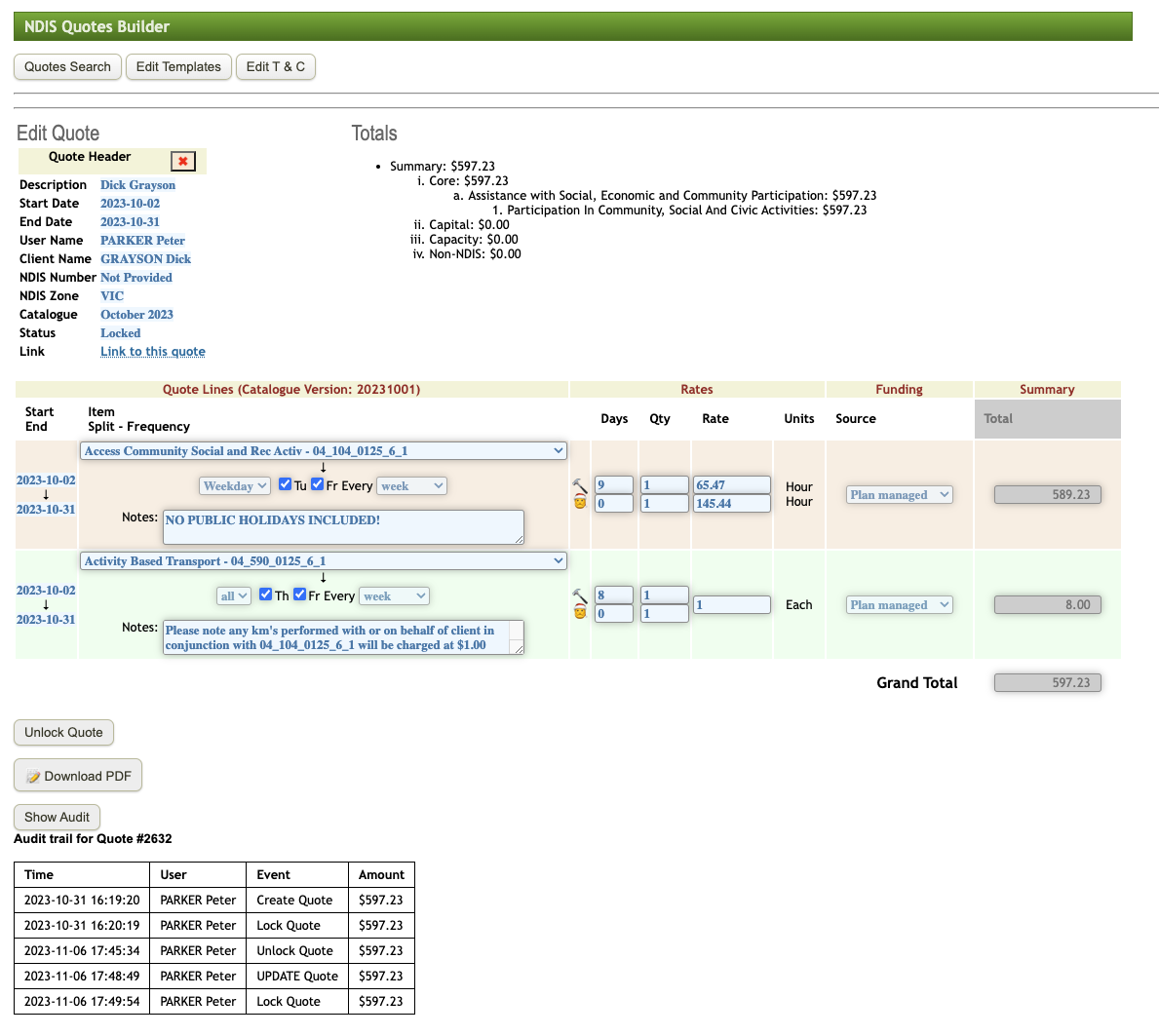Click hammer icon in Activity Based Transport row
The image size is (1159, 1036).
[x=580, y=595]
